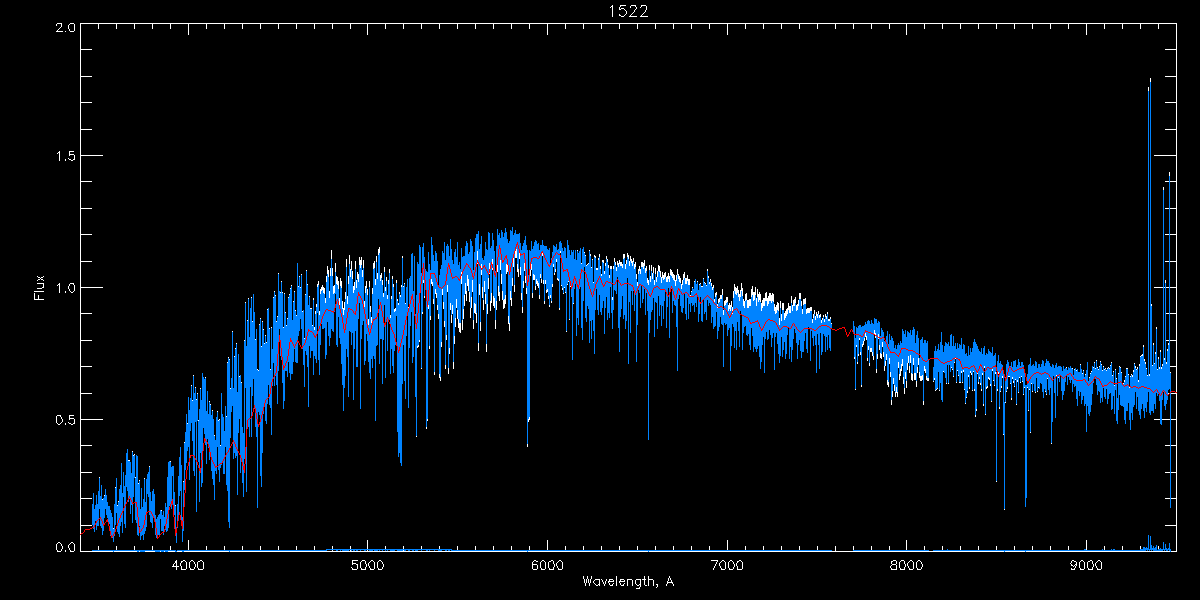The image size is (1200, 600).
Task: Click the plot title 1522
Action: point(627,11)
